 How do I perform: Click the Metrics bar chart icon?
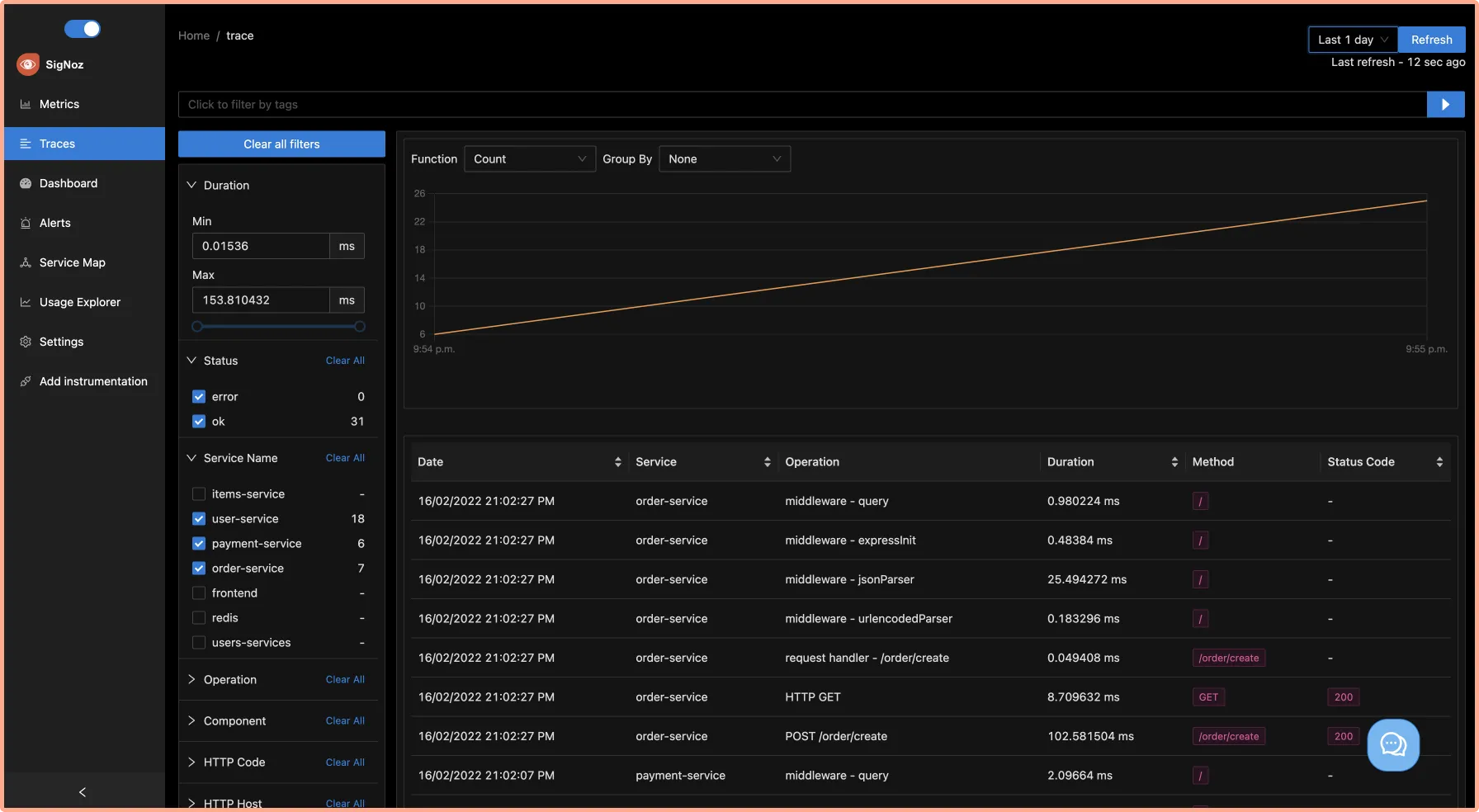[x=26, y=104]
